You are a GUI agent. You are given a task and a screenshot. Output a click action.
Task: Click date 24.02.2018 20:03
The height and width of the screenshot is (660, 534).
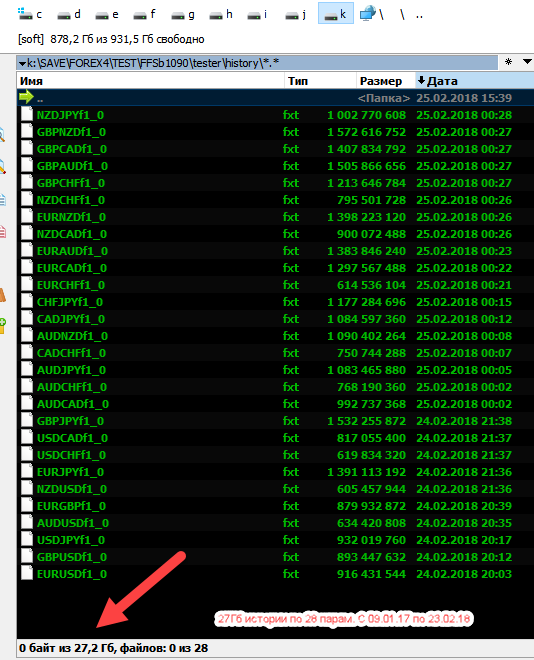(464, 574)
